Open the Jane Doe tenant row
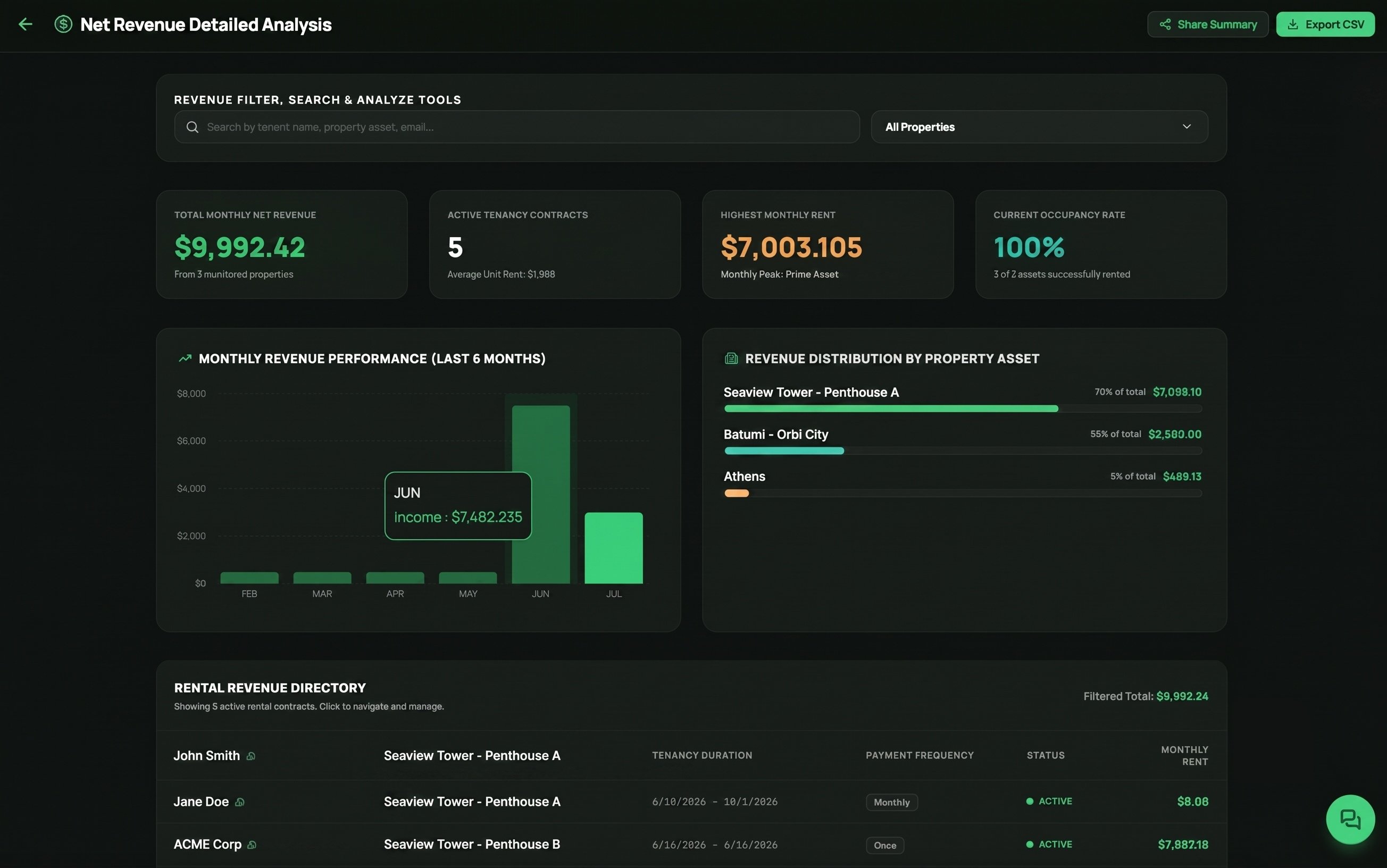1387x868 pixels. click(691, 802)
